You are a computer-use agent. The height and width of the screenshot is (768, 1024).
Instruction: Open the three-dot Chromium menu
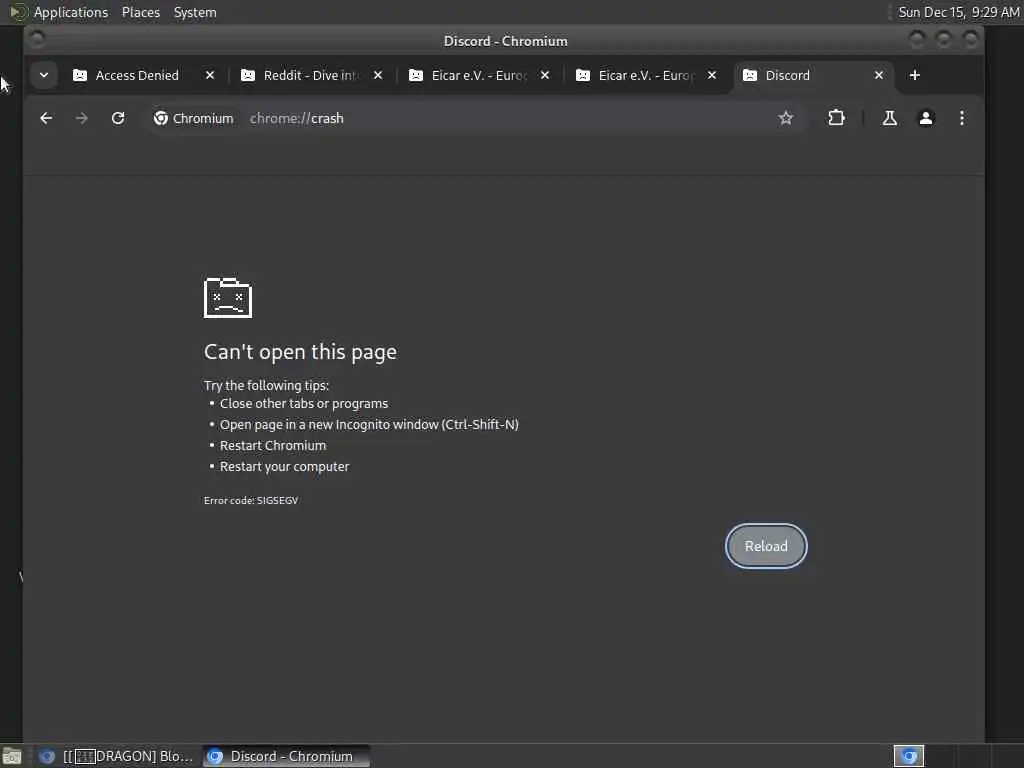(961, 118)
